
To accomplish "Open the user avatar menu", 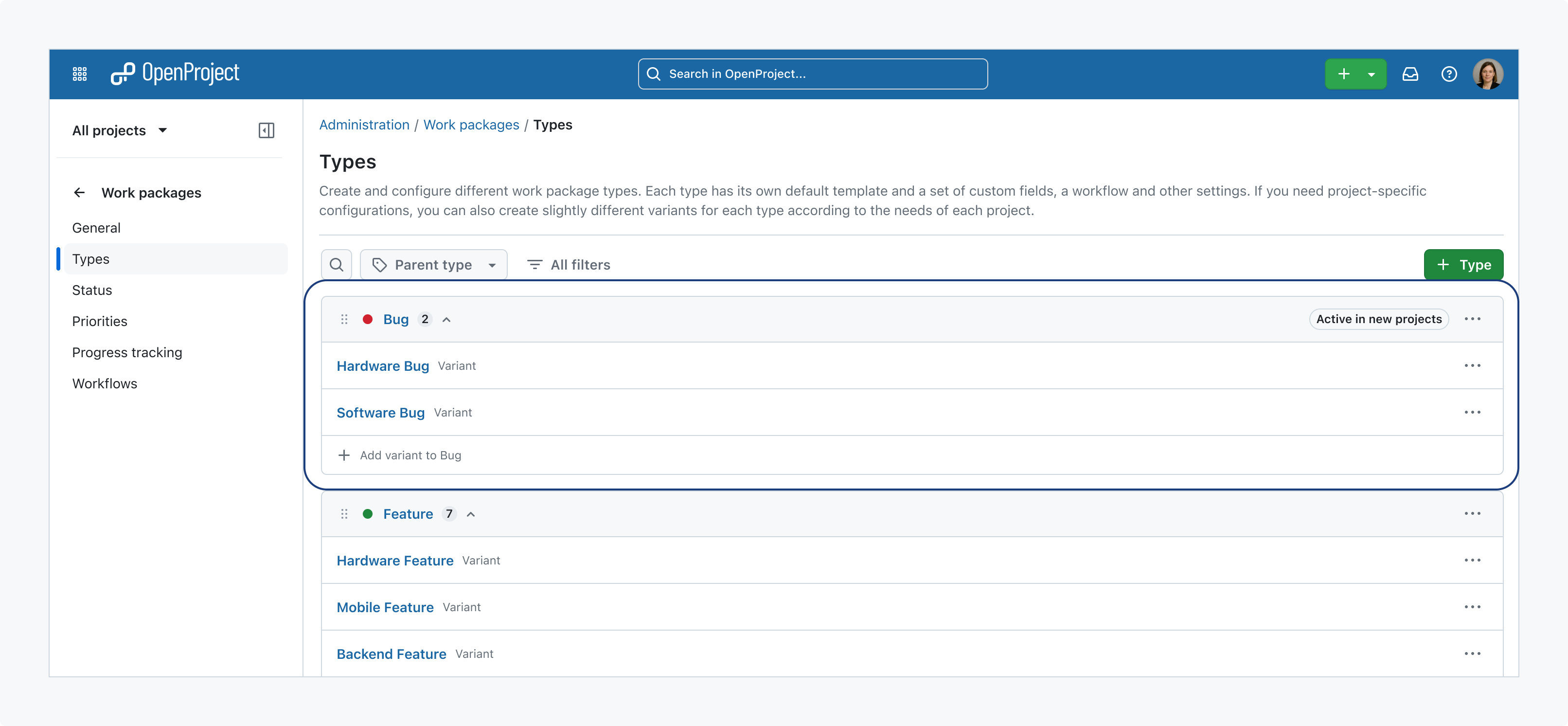I will (1488, 73).
